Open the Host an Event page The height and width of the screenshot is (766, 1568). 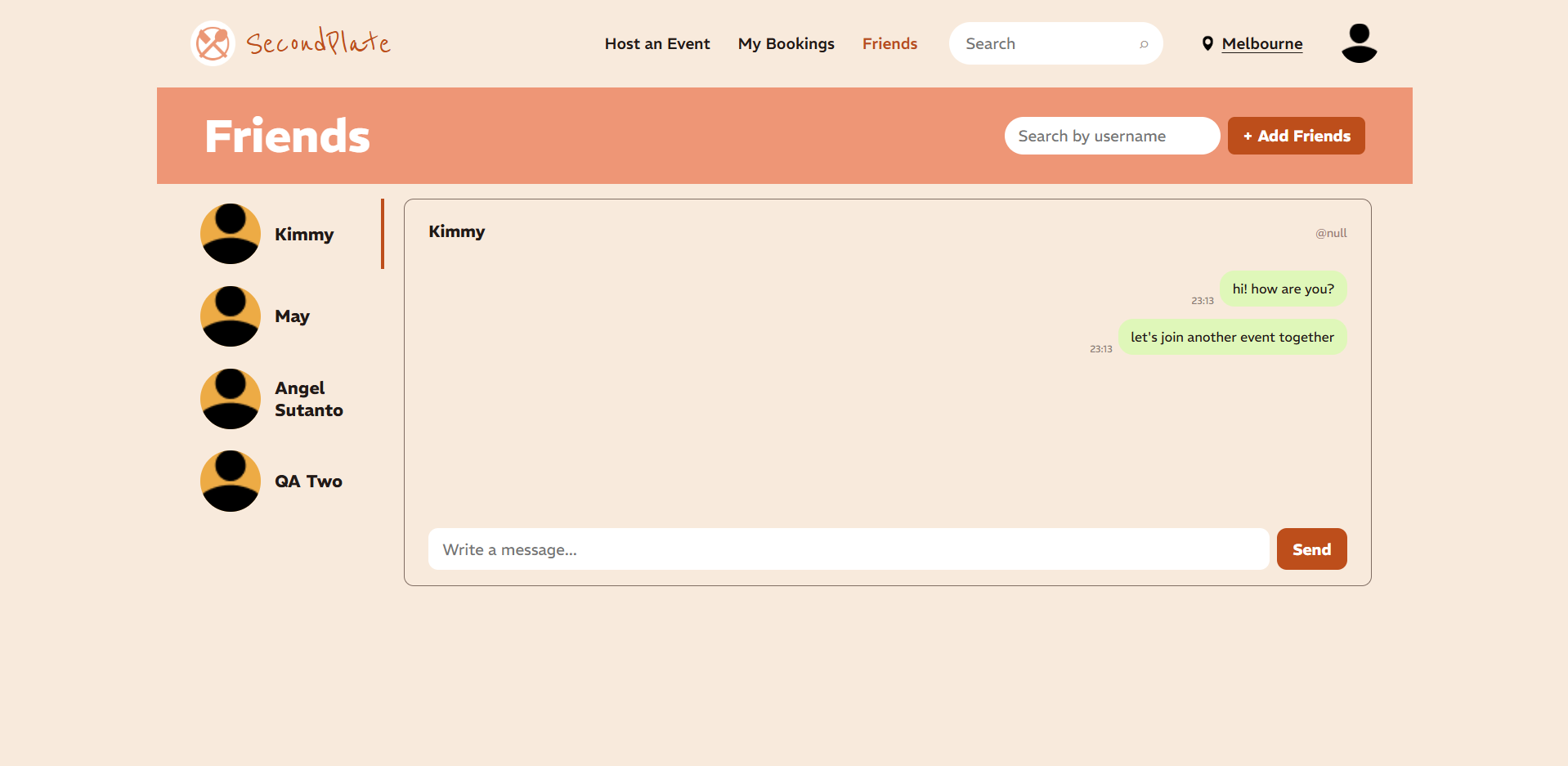pyautogui.click(x=657, y=43)
